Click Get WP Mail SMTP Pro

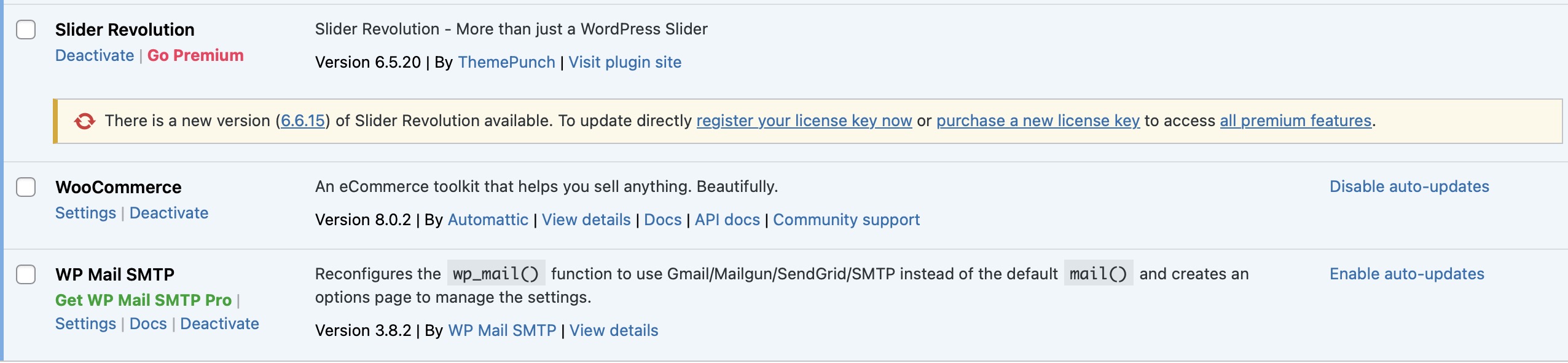143,300
